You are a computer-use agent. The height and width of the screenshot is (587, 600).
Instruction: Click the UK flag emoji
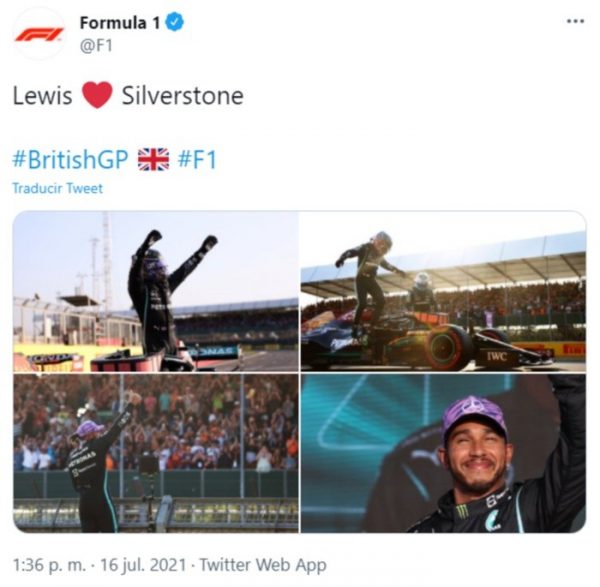click(153, 159)
